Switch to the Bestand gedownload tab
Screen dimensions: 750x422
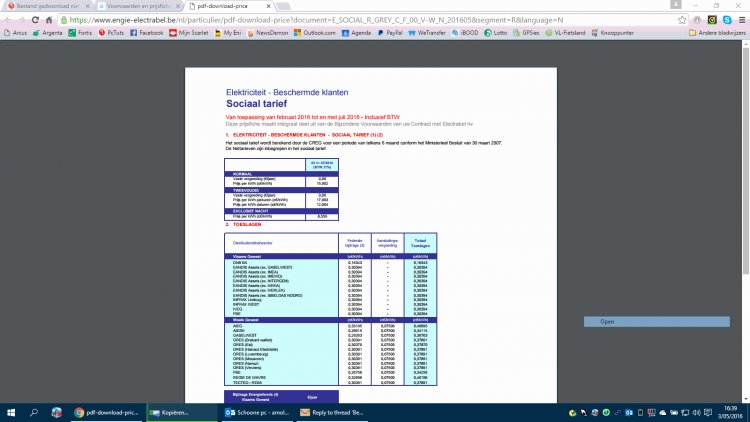pyautogui.click(x=45, y=5)
